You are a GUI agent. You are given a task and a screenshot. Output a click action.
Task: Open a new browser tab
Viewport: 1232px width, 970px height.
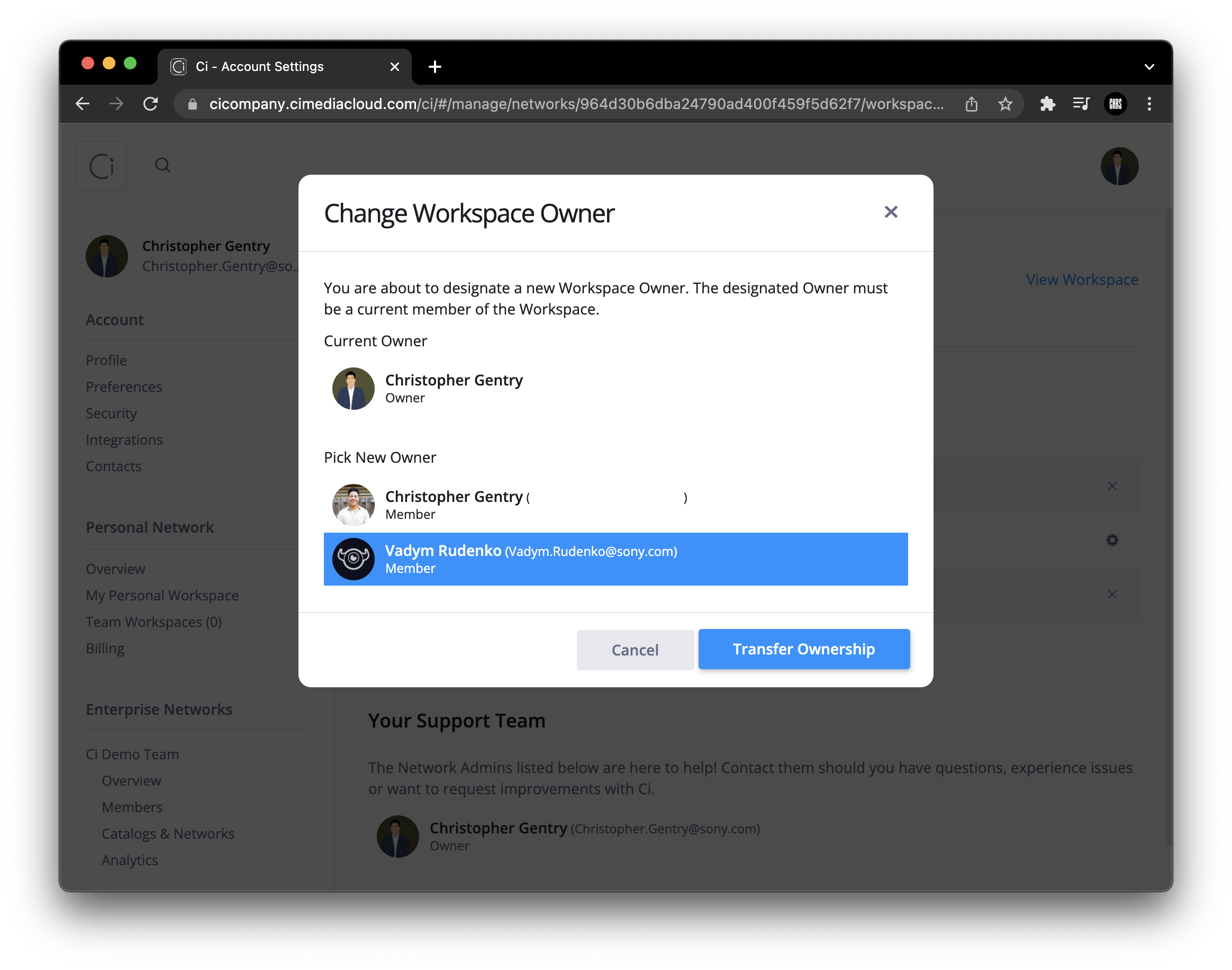click(x=434, y=66)
